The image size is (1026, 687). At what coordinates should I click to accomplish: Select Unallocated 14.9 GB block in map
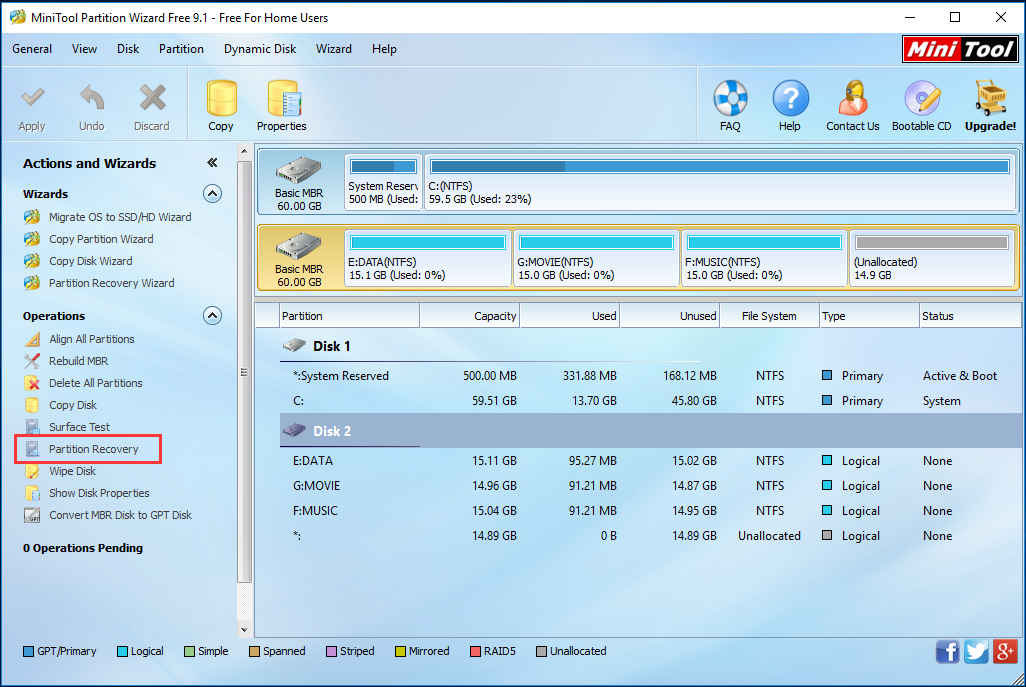coord(932,258)
